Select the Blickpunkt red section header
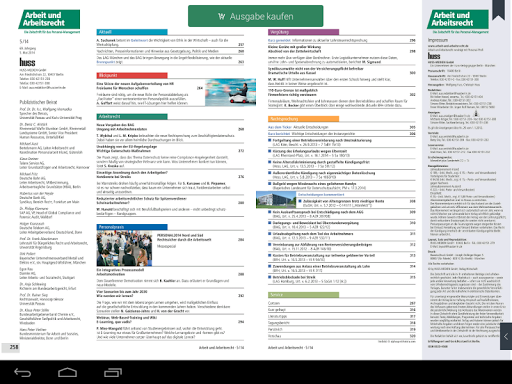512x384 pixels. [x=132, y=75]
